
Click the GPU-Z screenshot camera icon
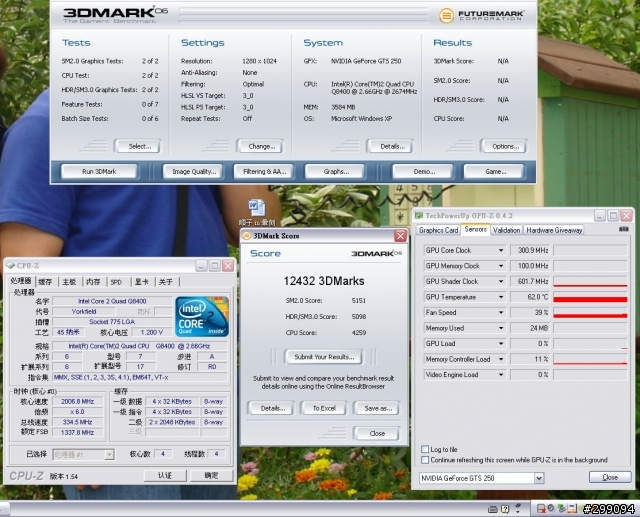(x=623, y=229)
